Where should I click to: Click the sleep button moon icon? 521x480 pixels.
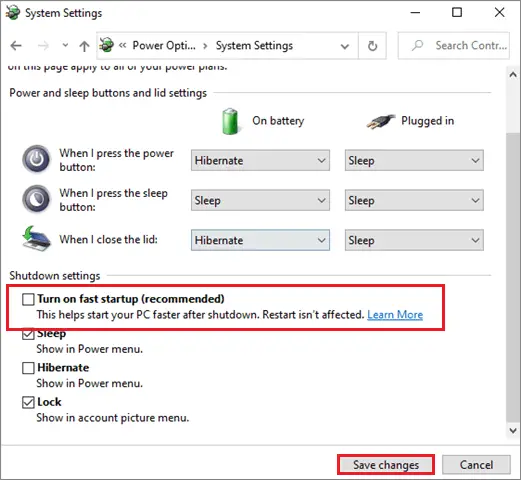coord(36,199)
